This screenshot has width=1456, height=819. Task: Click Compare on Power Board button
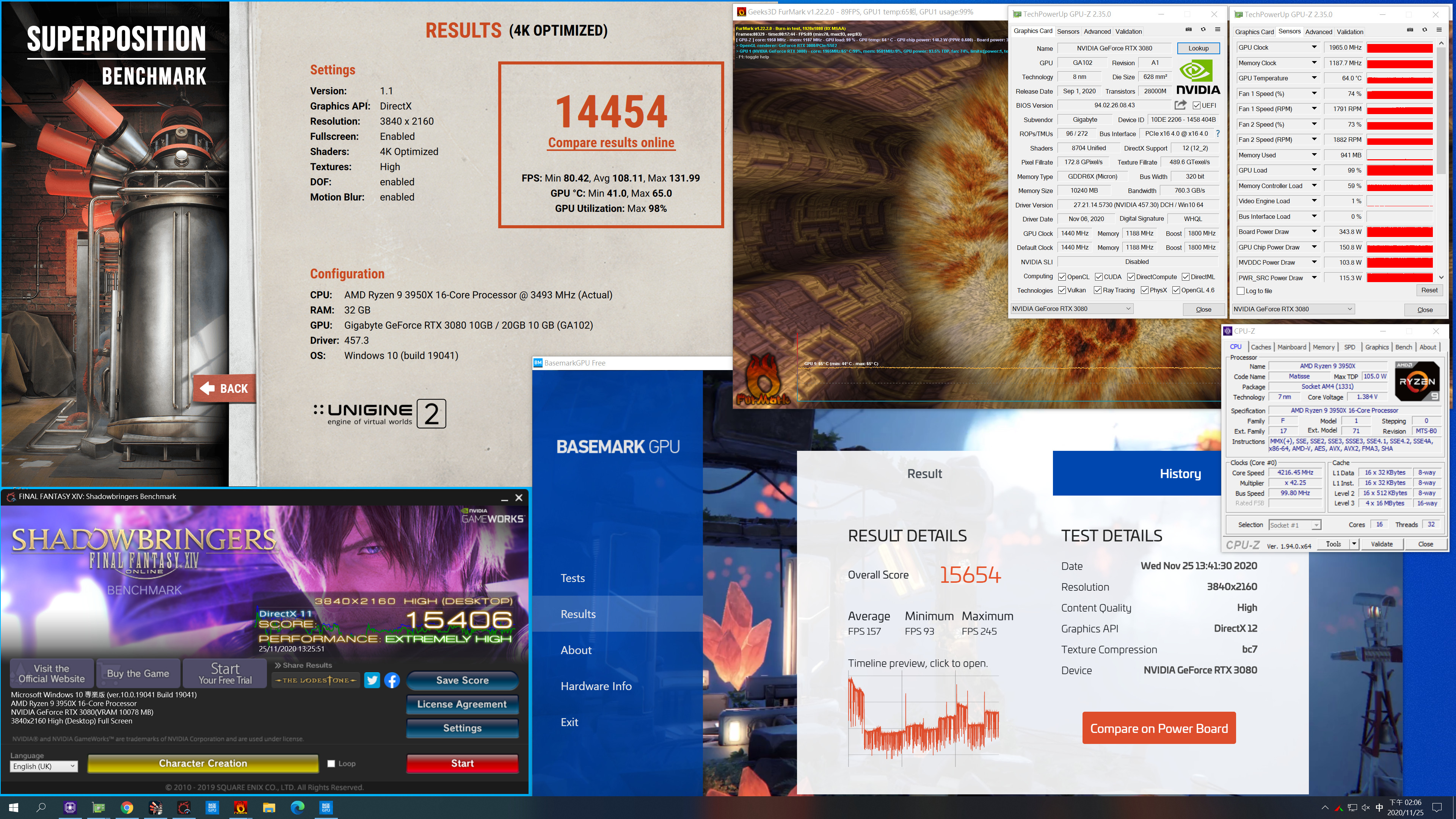pos(1159,728)
